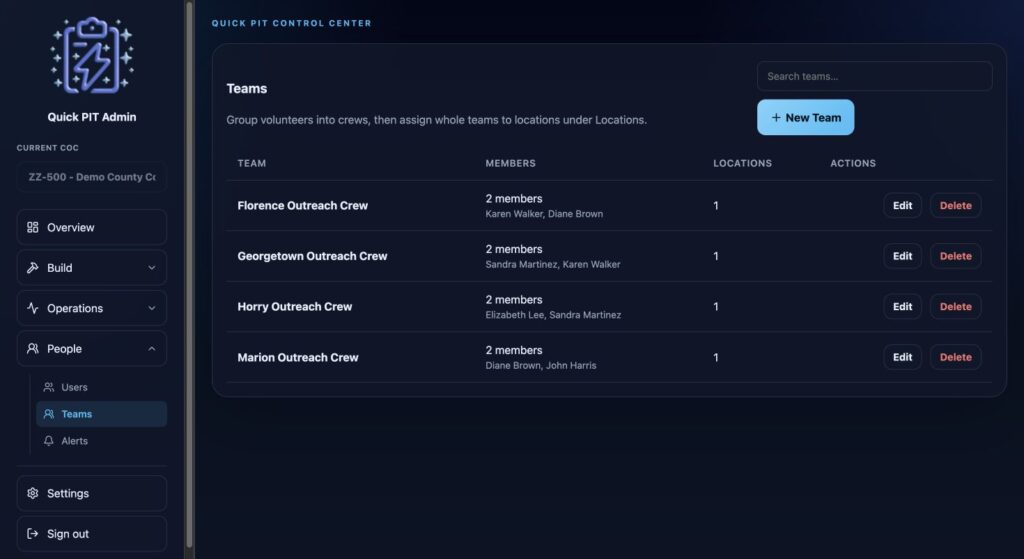Image resolution: width=1024 pixels, height=559 pixels.
Task: Click the Sign out arrow icon
Action: (33, 534)
